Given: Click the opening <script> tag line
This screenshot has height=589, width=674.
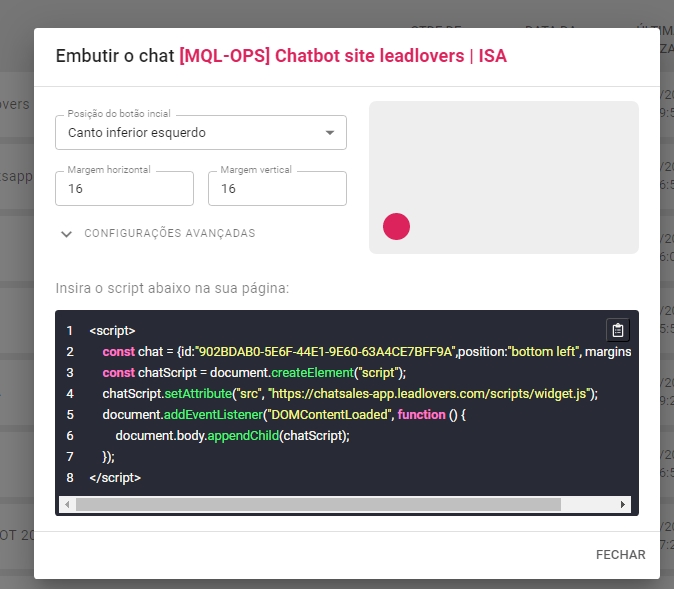Looking at the screenshot, I should pyautogui.click(x=113, y=331).
